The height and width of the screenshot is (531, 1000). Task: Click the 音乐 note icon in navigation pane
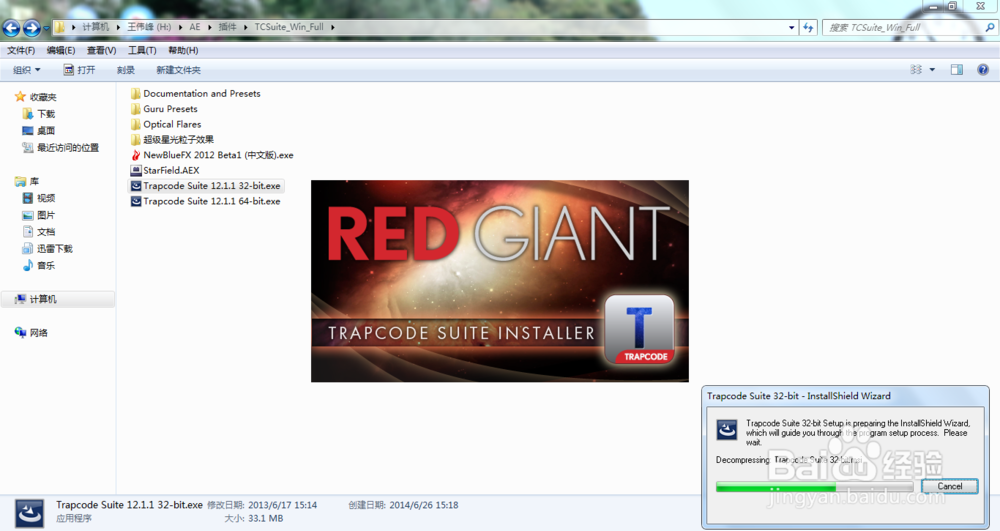click(27, 265)
